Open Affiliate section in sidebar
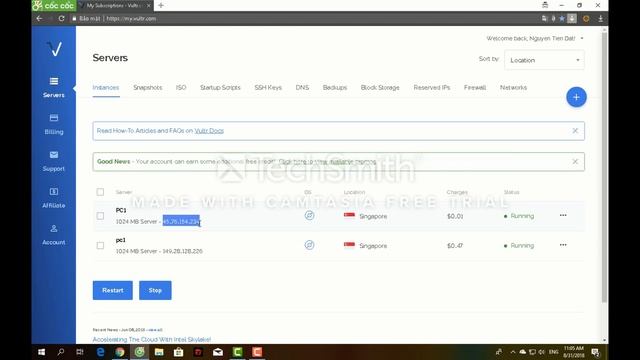Screen dimensions: 640x360 click(53, 198)
